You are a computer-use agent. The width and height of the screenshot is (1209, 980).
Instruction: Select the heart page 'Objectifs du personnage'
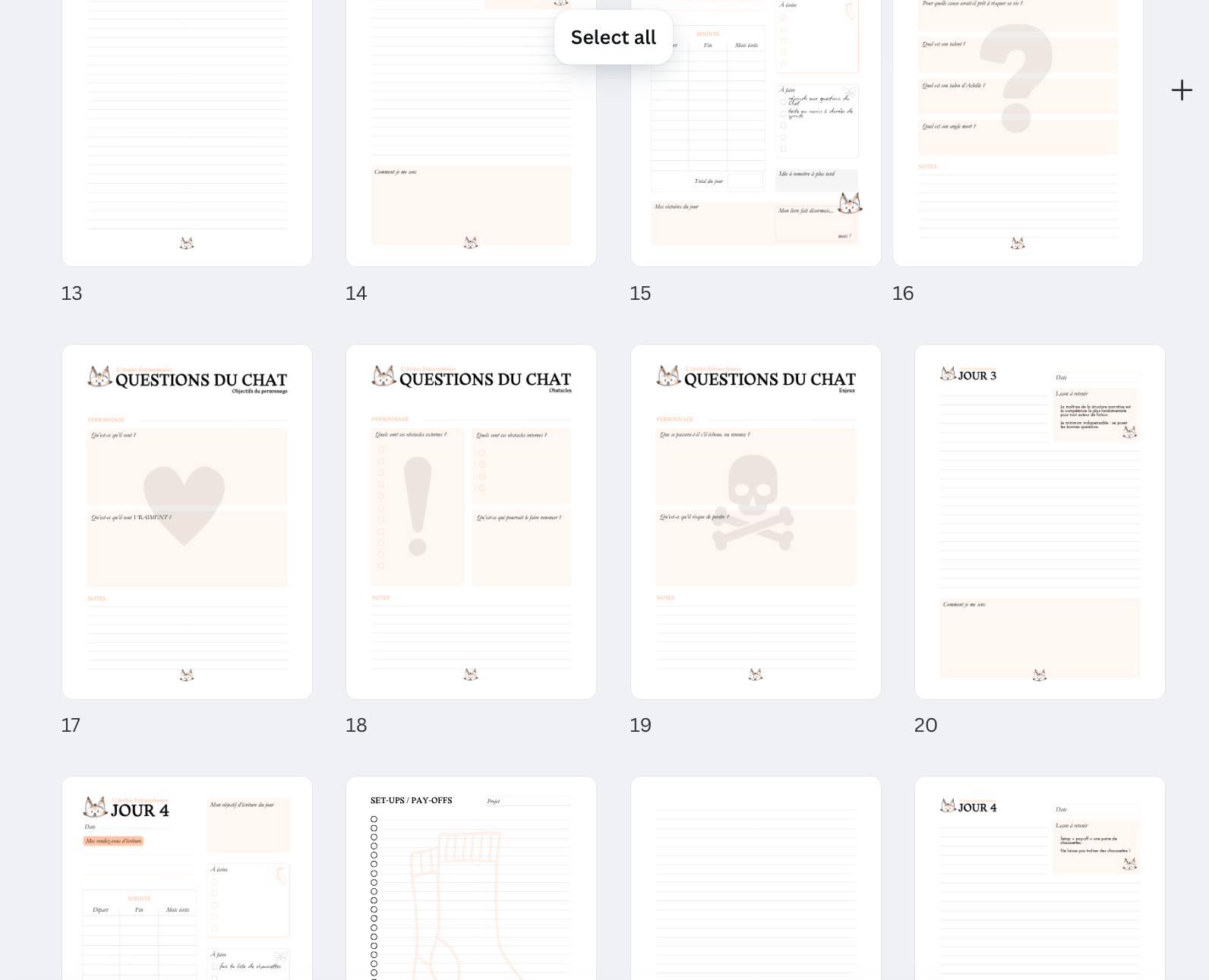(x=187, y=522)
